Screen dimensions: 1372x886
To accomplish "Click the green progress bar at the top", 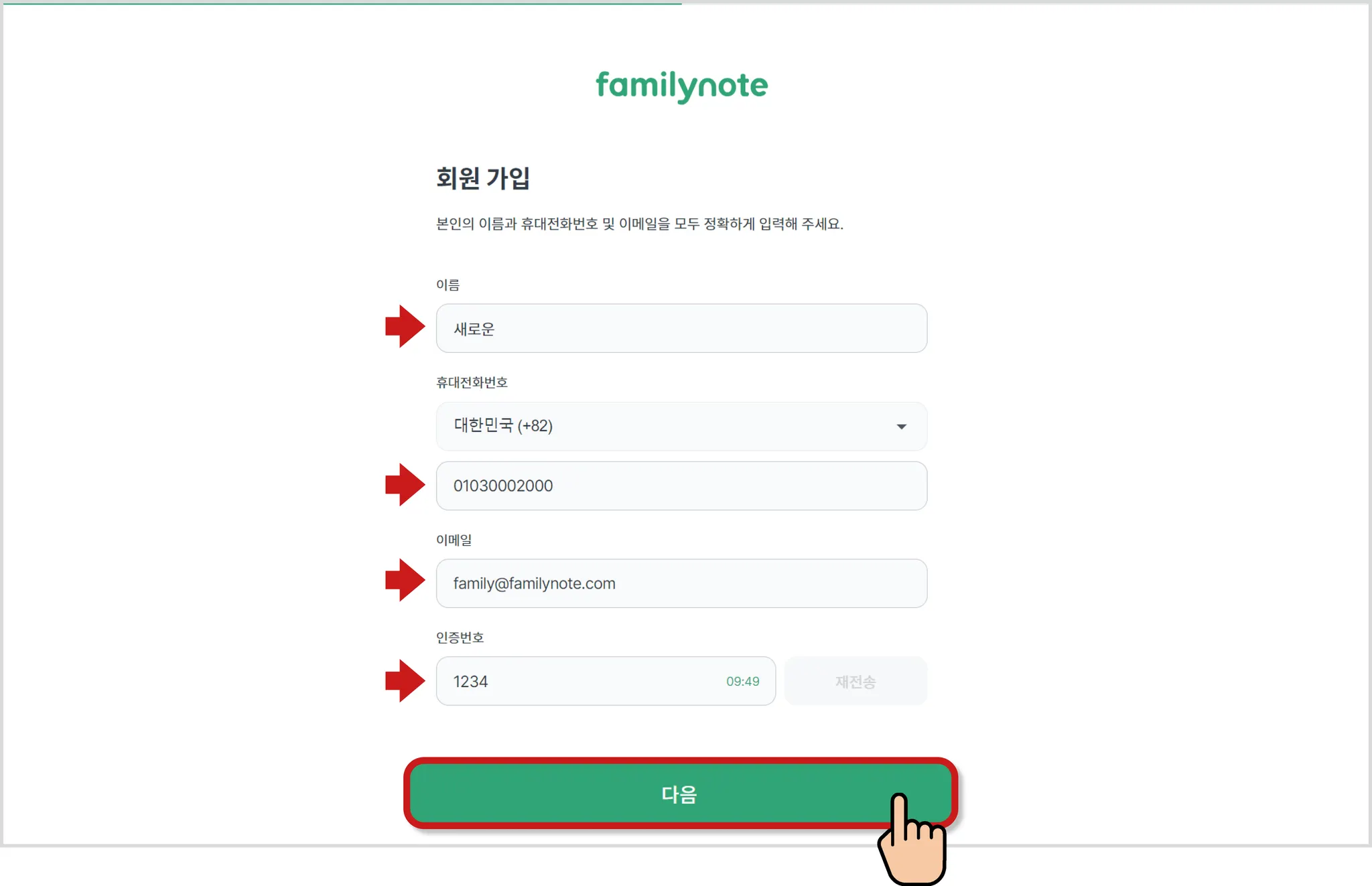I will coord(340,3).
